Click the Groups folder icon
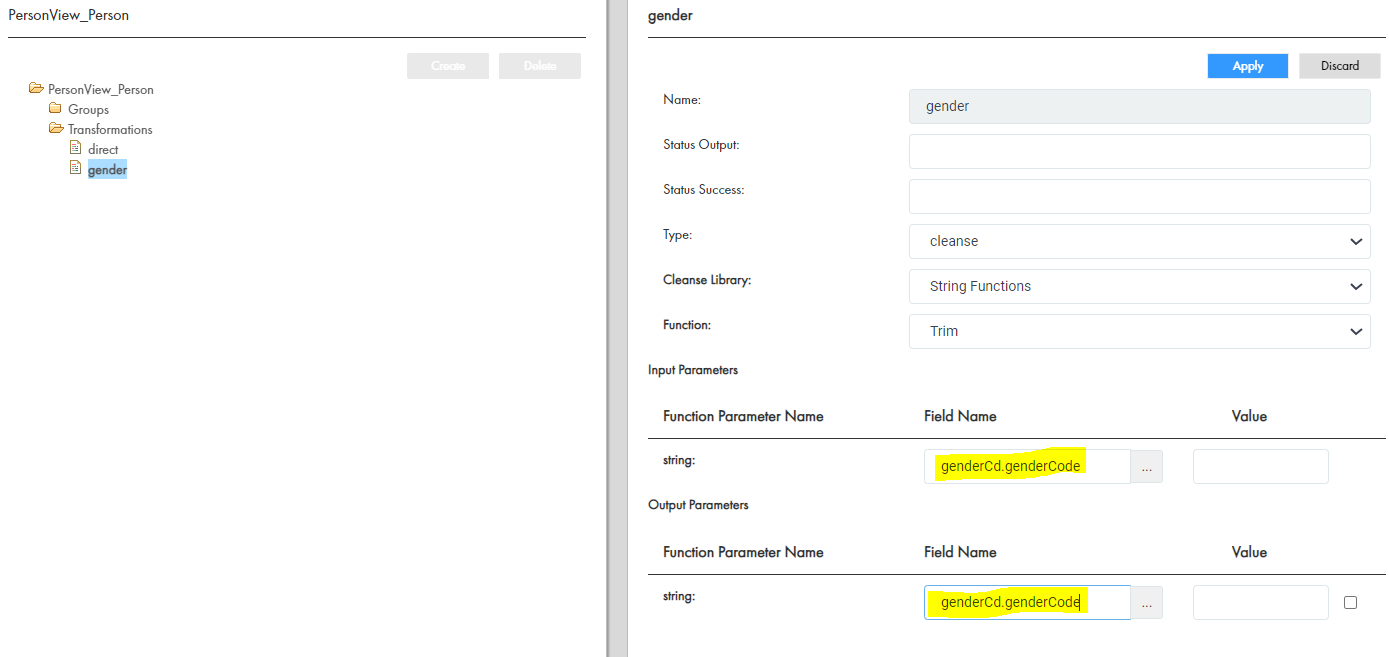Image resolution: width=1389 pixels, height=657 pixels. point(56,109)
